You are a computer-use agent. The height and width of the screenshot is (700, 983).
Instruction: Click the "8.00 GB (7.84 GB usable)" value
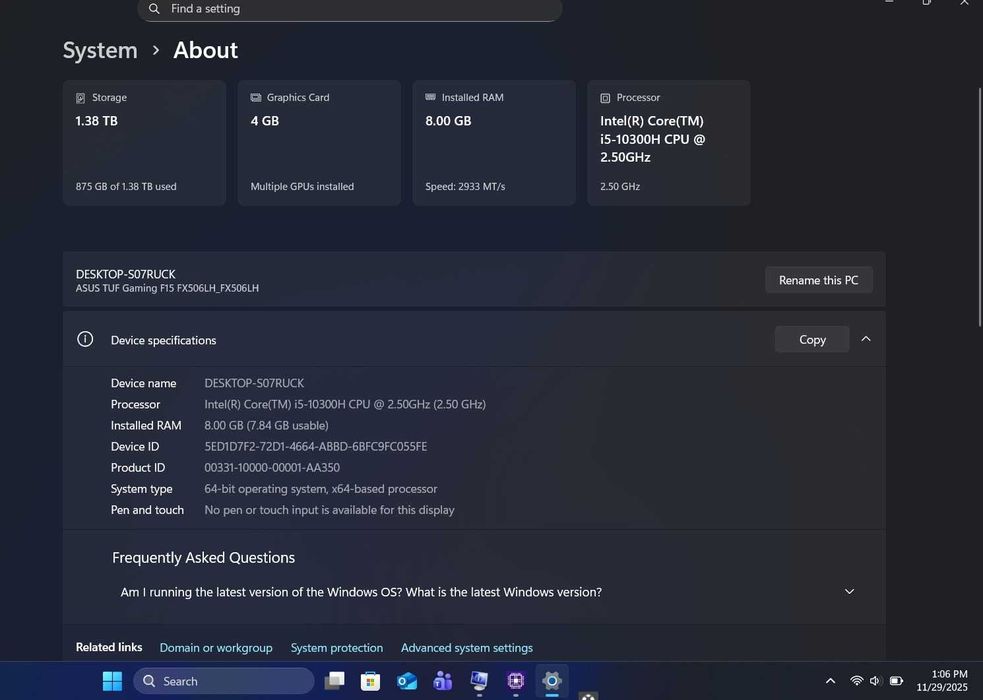pos(266,426)
